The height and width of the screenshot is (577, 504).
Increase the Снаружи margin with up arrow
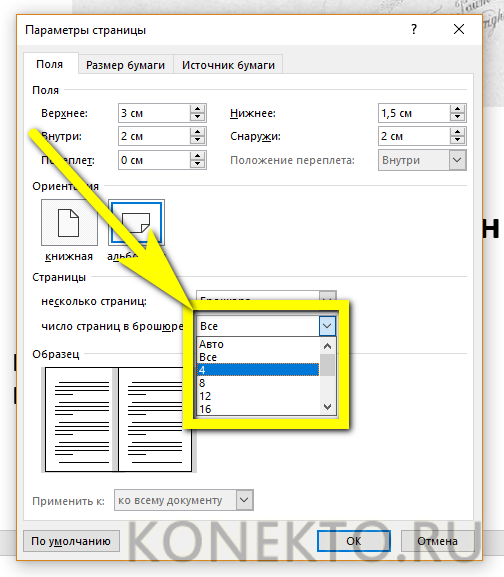457,132
